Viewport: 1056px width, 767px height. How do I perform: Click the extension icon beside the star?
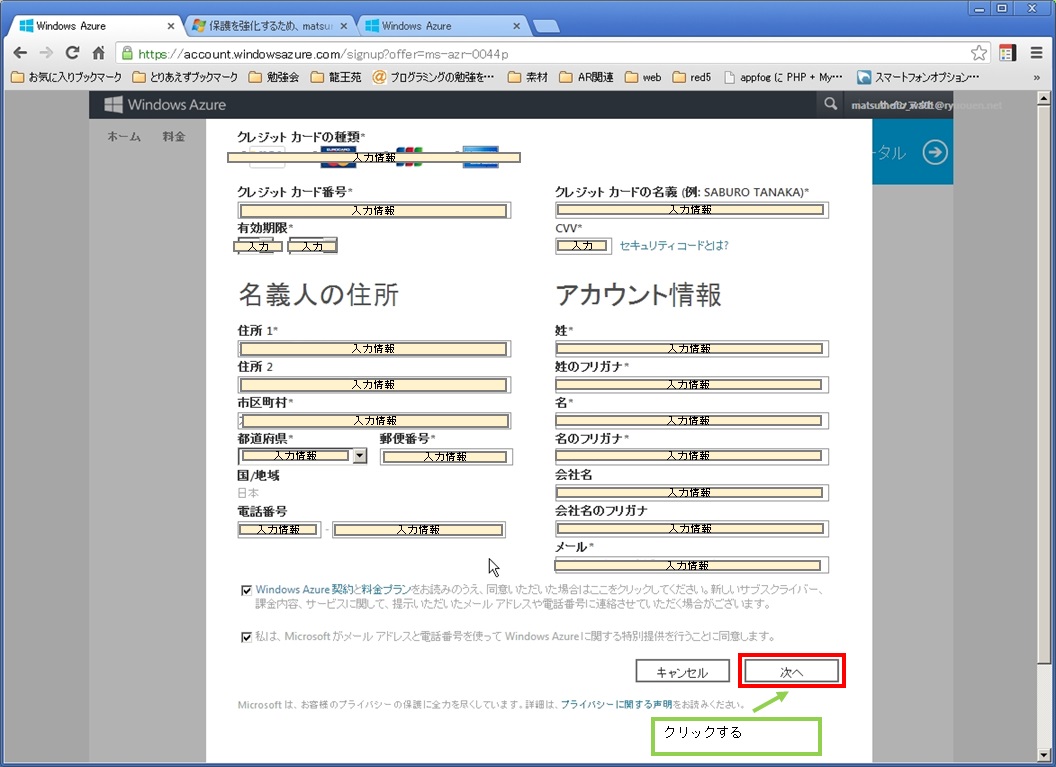click(x=1008, y=53)
